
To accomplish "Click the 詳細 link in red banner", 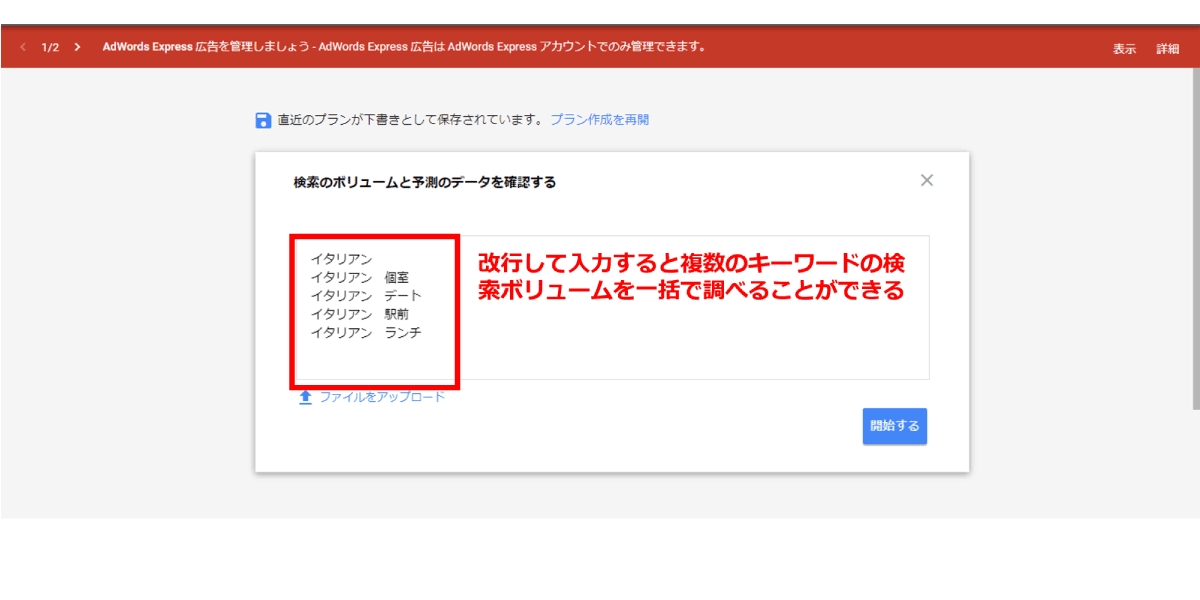I will click(1168, 48).
